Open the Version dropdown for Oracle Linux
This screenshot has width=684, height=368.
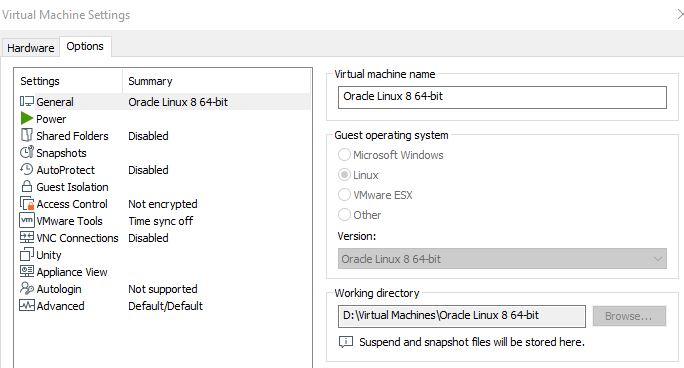[502, 259]
